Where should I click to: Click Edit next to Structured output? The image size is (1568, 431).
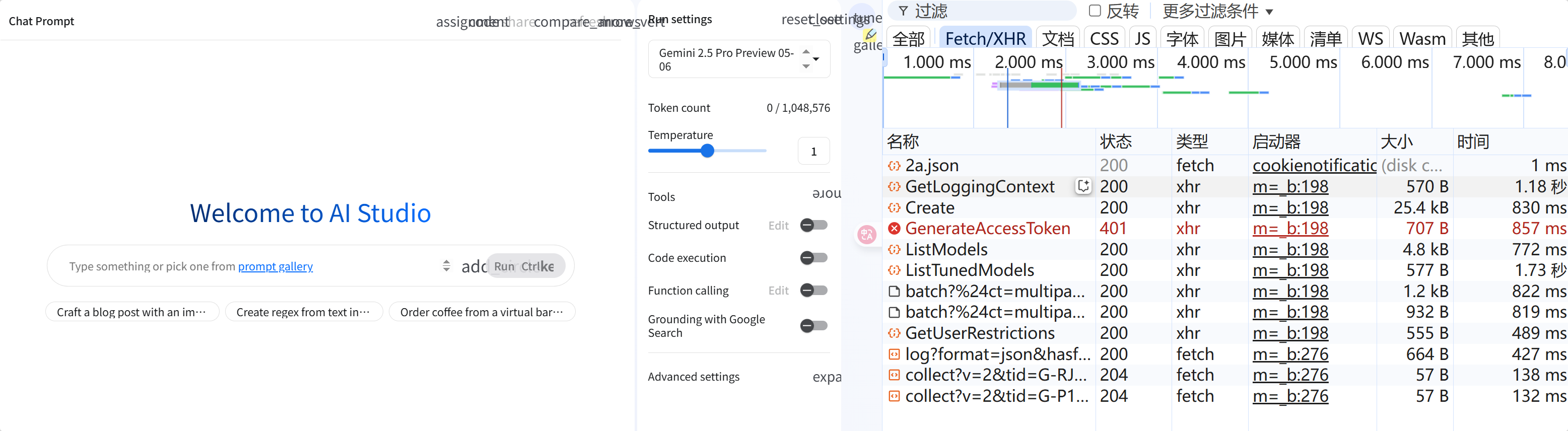(x=778, y=225)
